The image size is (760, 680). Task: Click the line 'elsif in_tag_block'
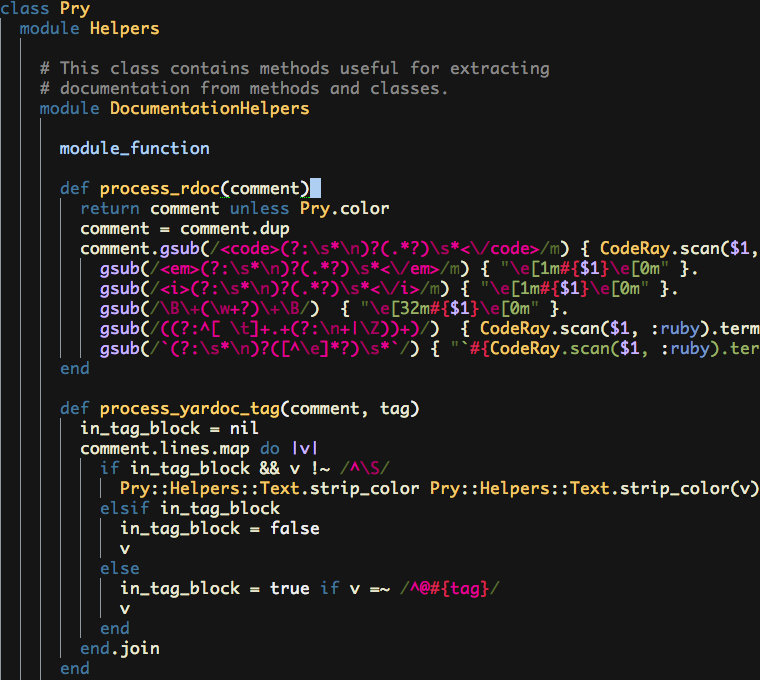[190, 508]
